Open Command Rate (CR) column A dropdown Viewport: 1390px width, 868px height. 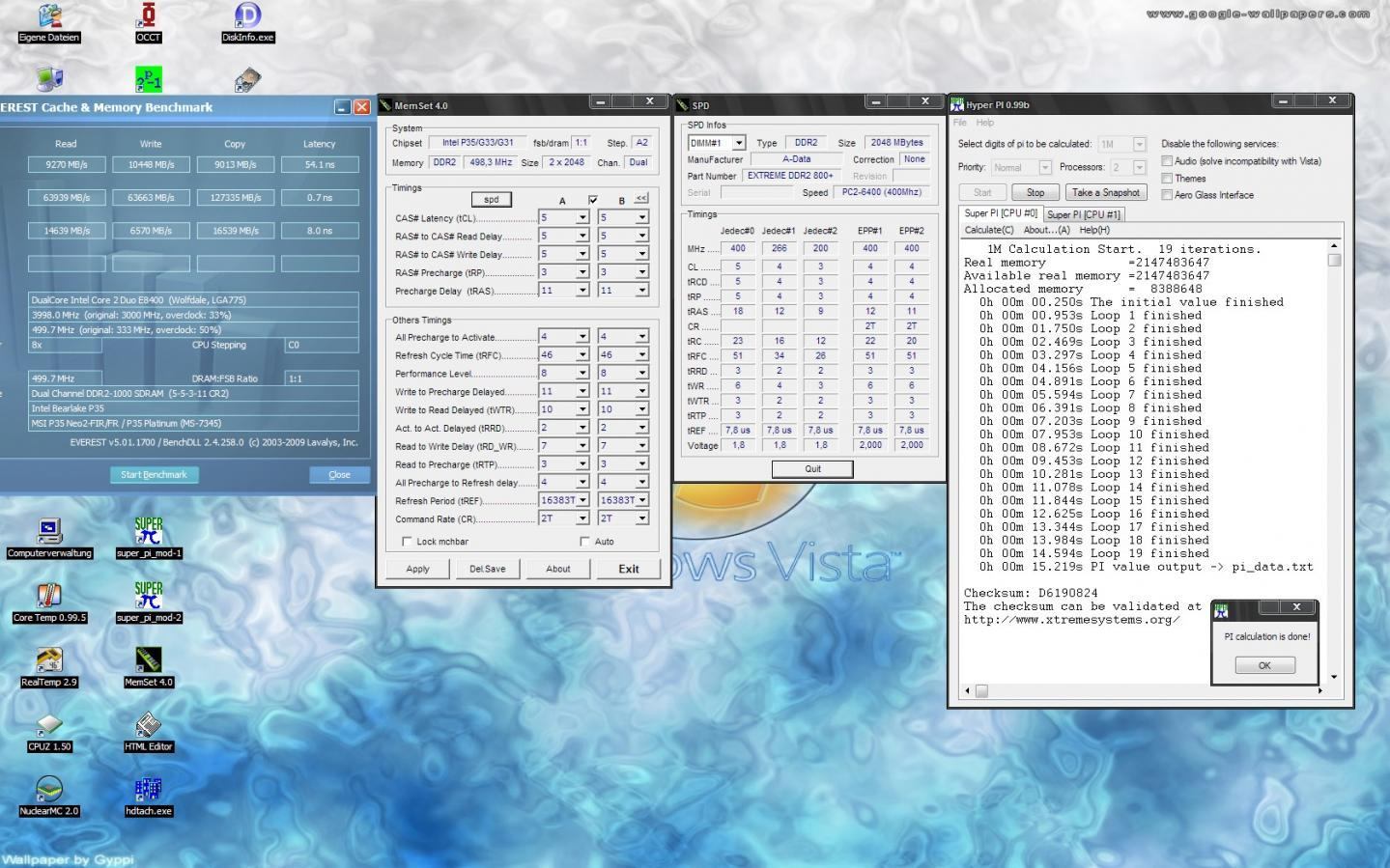point(582,518)
